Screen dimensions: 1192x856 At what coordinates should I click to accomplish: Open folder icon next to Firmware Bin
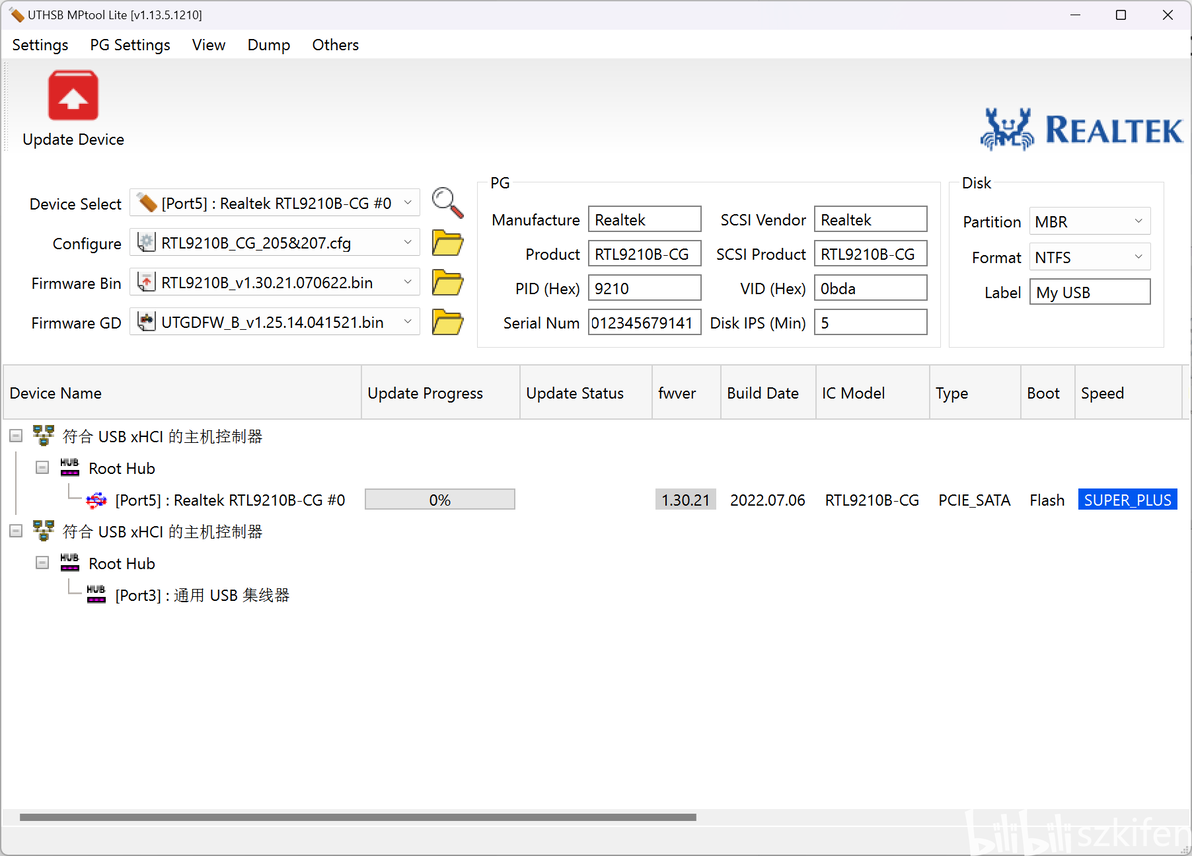(x=448, y=283)
